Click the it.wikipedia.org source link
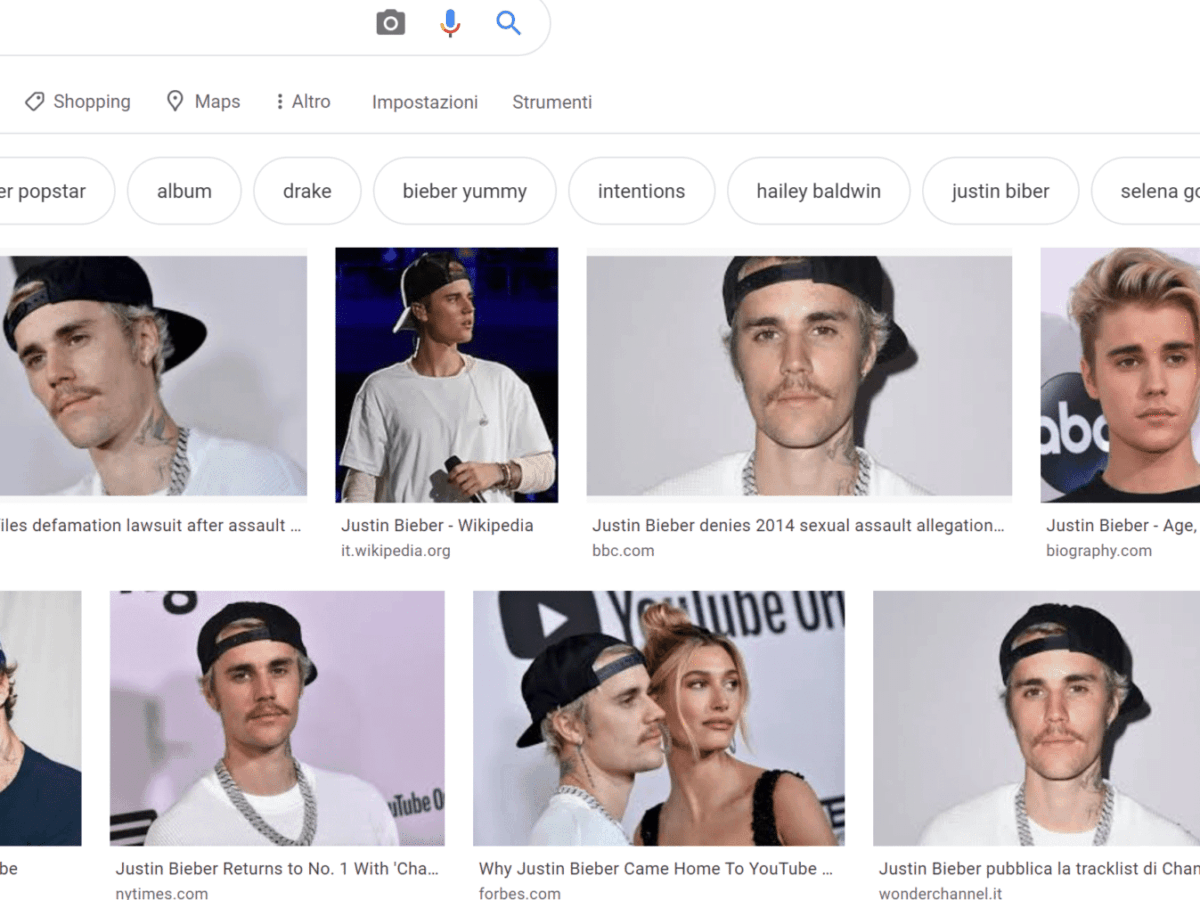1200x900 pixels. 396,551
